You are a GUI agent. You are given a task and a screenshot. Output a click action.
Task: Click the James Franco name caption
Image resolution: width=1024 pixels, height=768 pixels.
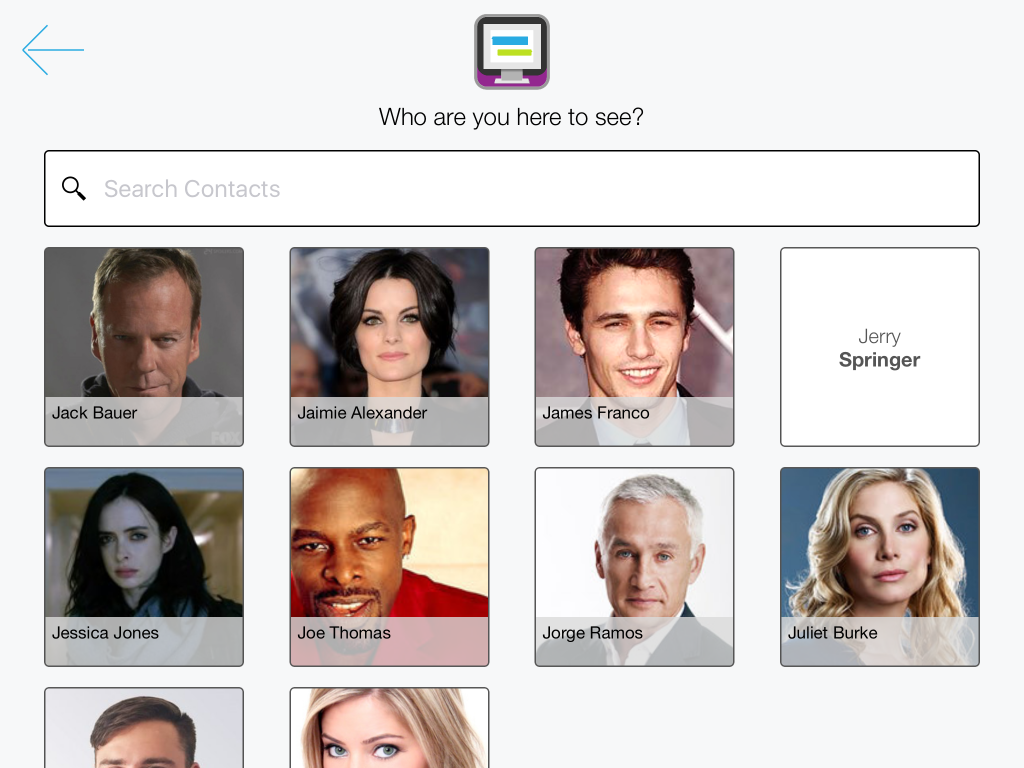pyautogui.click(x=596, y=413)
